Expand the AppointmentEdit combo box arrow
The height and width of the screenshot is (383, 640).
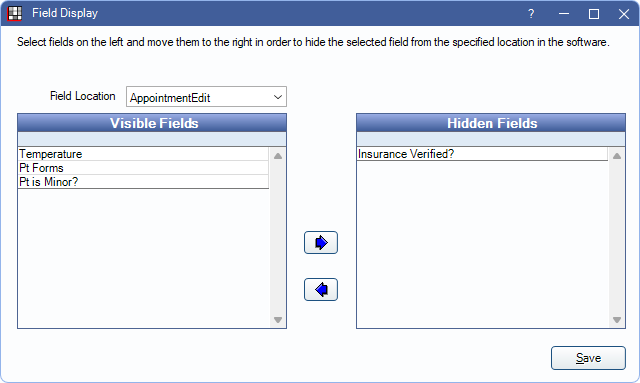[278, 97]
